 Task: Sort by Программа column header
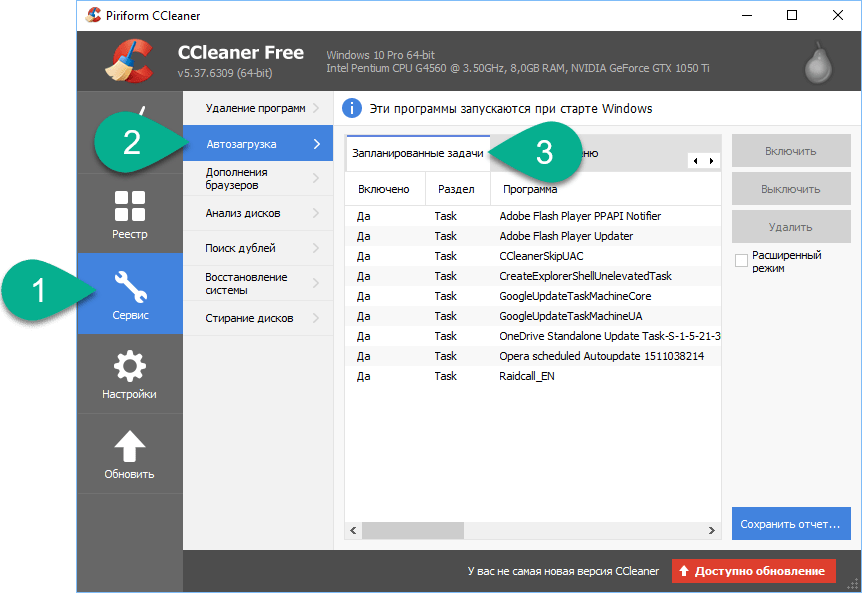(530, 189)
